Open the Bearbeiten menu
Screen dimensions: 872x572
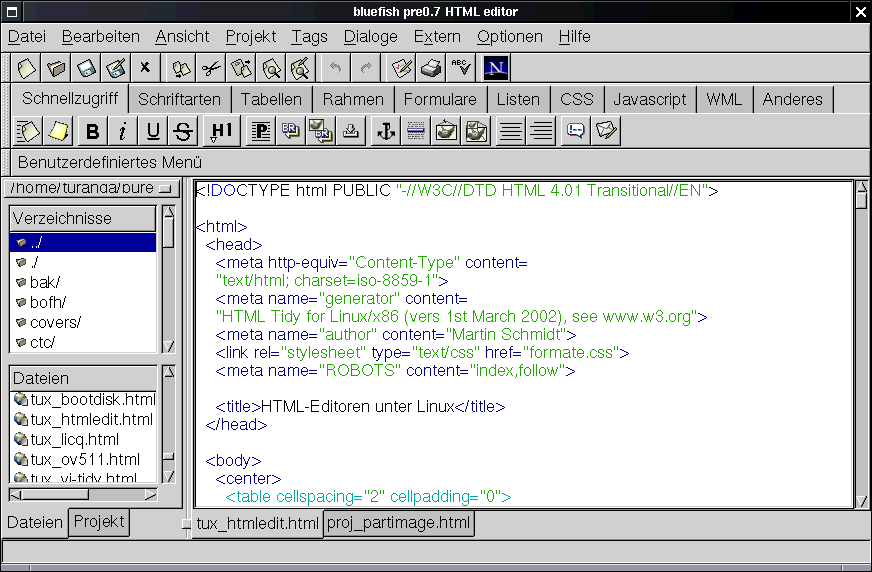point(101,37)
